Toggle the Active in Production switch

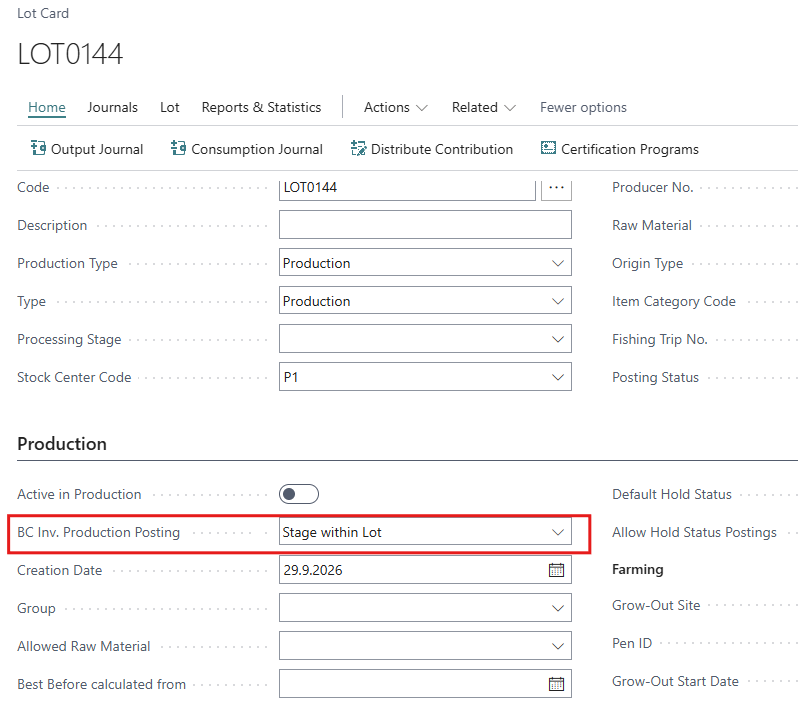[299, 494]
